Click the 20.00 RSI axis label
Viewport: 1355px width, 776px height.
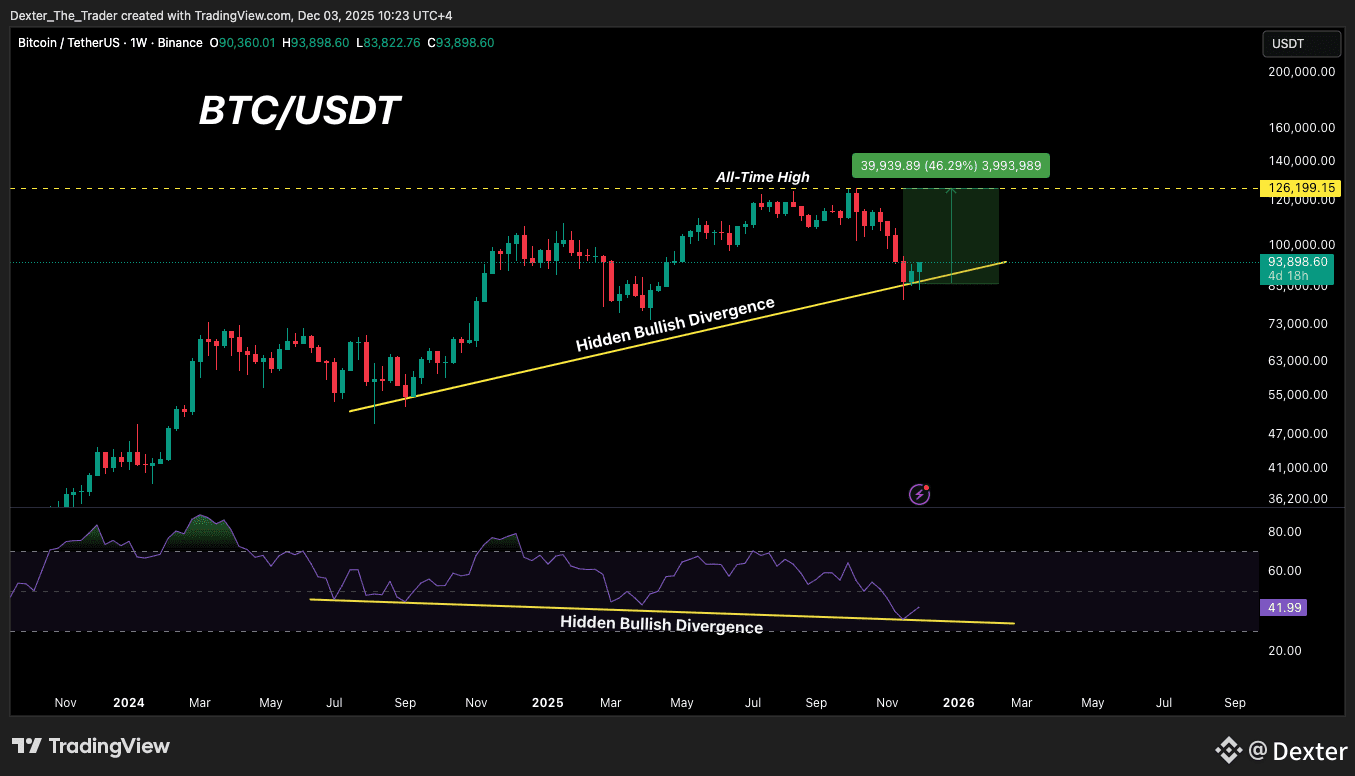click(1285, 651)
